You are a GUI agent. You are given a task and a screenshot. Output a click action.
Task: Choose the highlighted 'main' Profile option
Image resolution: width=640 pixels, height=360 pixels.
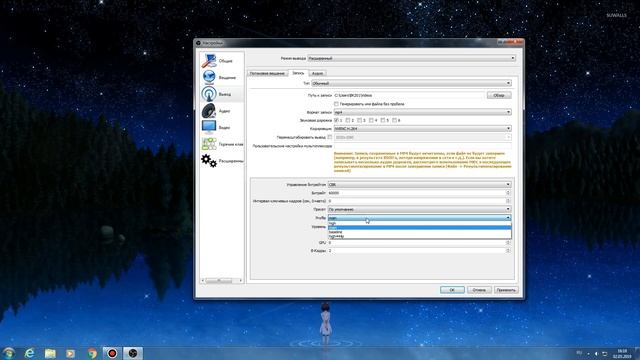420,227
